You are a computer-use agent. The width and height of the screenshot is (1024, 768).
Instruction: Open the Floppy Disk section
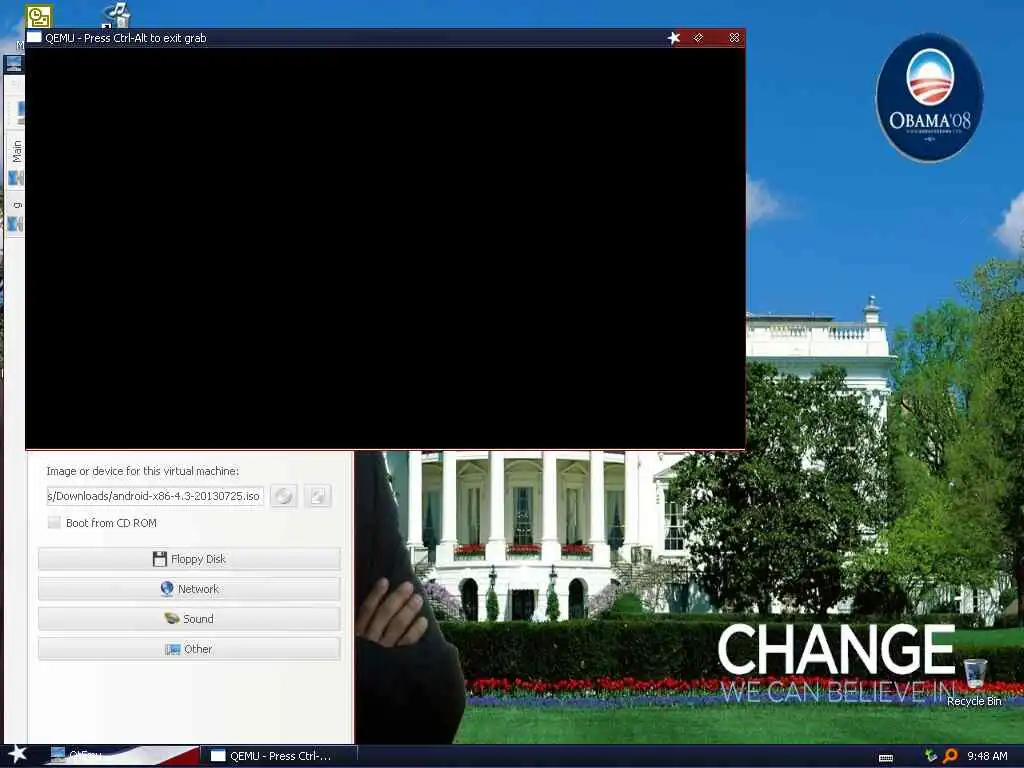[x=189, y=559]
